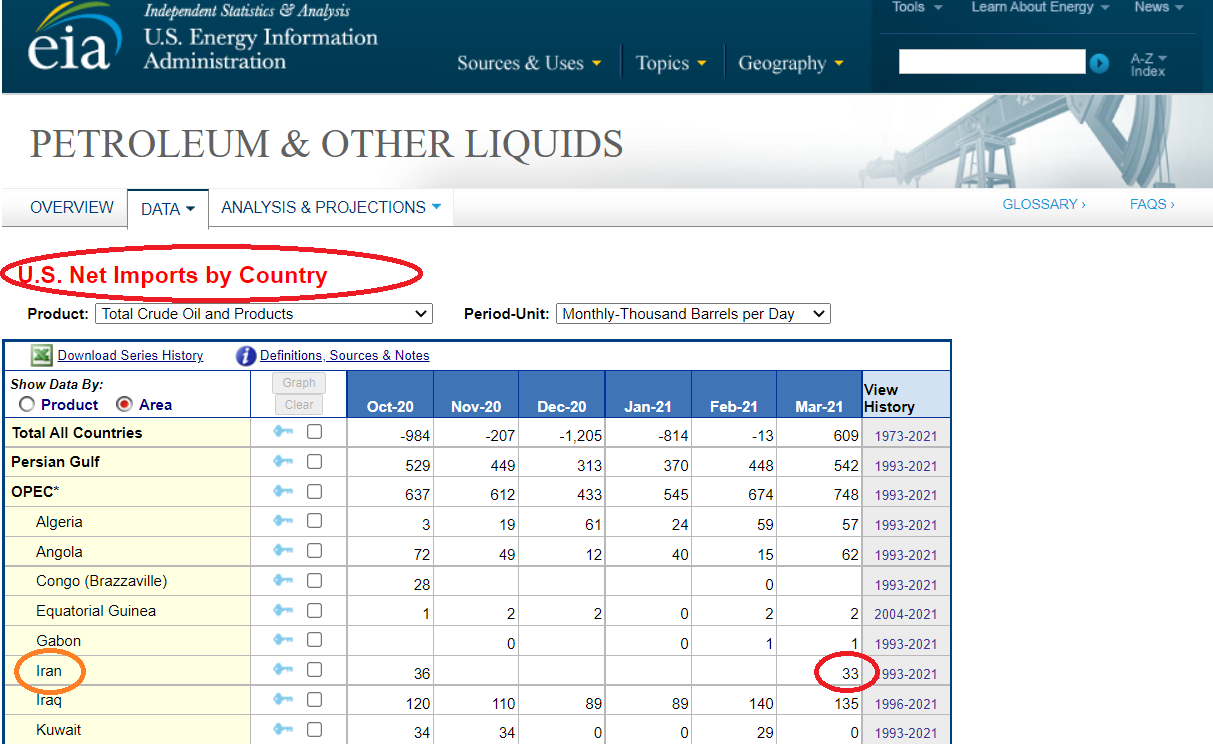This screenshot has height=744, width=1213.
Task: View 1973-2021 history for Total All Countries
Action: point(906,436)
